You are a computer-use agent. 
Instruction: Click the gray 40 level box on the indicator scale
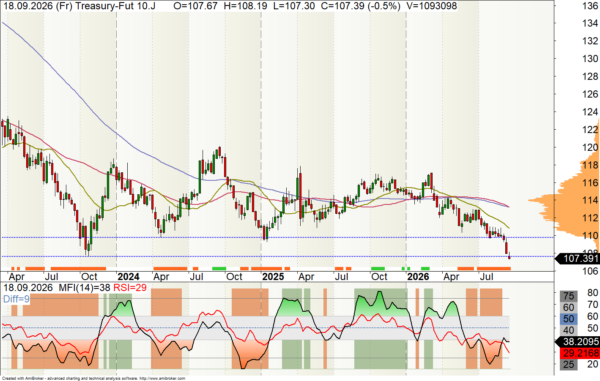[569, 330]
